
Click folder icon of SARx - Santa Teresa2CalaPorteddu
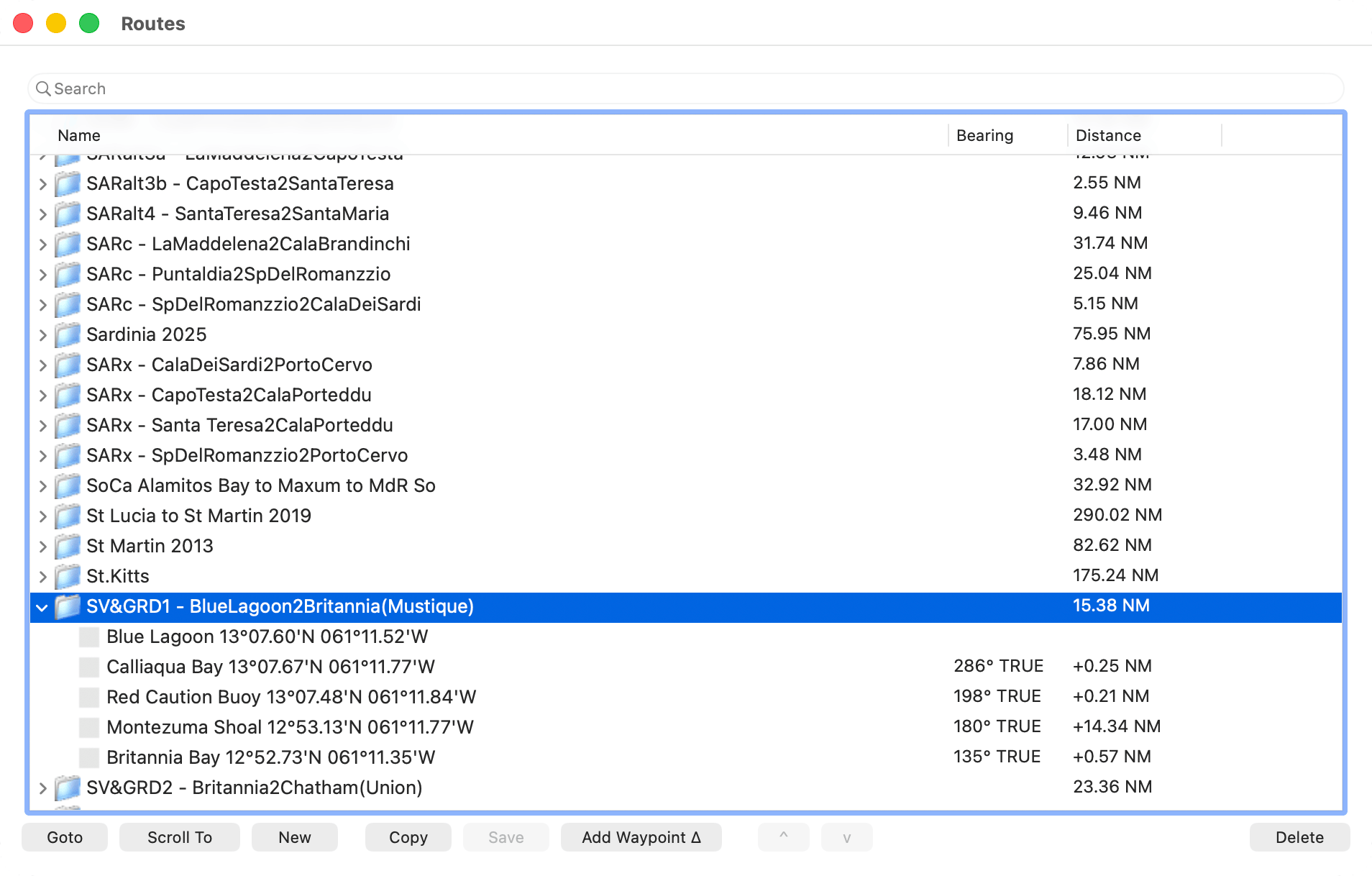pyautogui.click(x=68, y=426)
